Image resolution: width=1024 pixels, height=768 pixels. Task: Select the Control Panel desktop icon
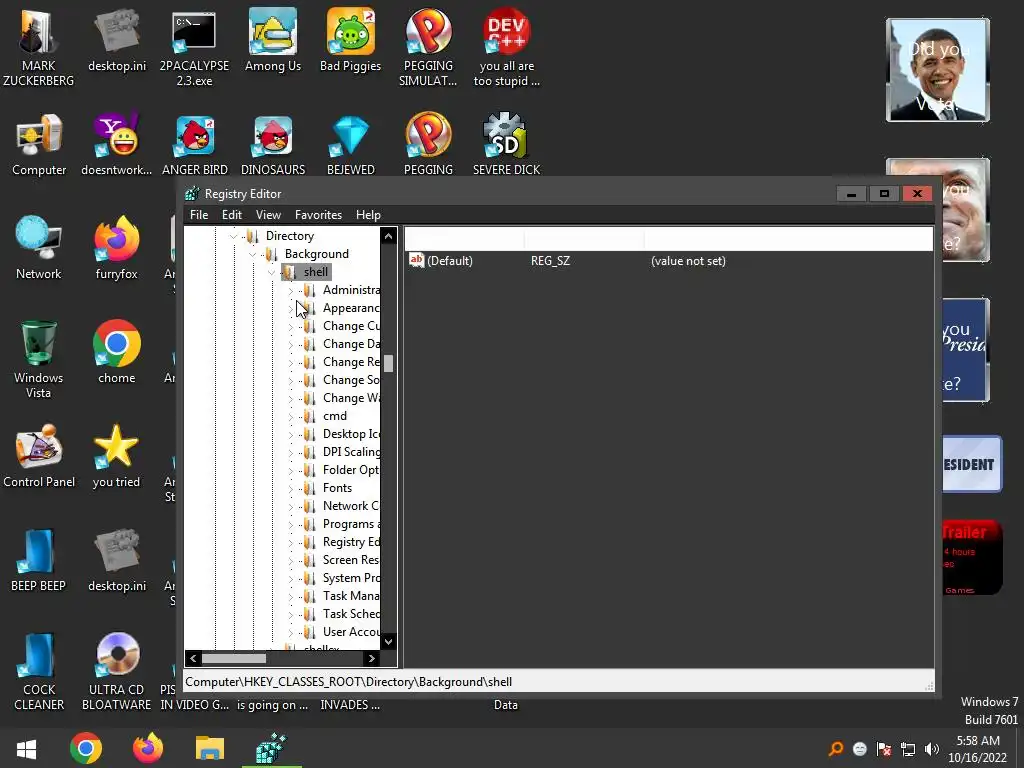pyautogui.click(x=39, y=456)
